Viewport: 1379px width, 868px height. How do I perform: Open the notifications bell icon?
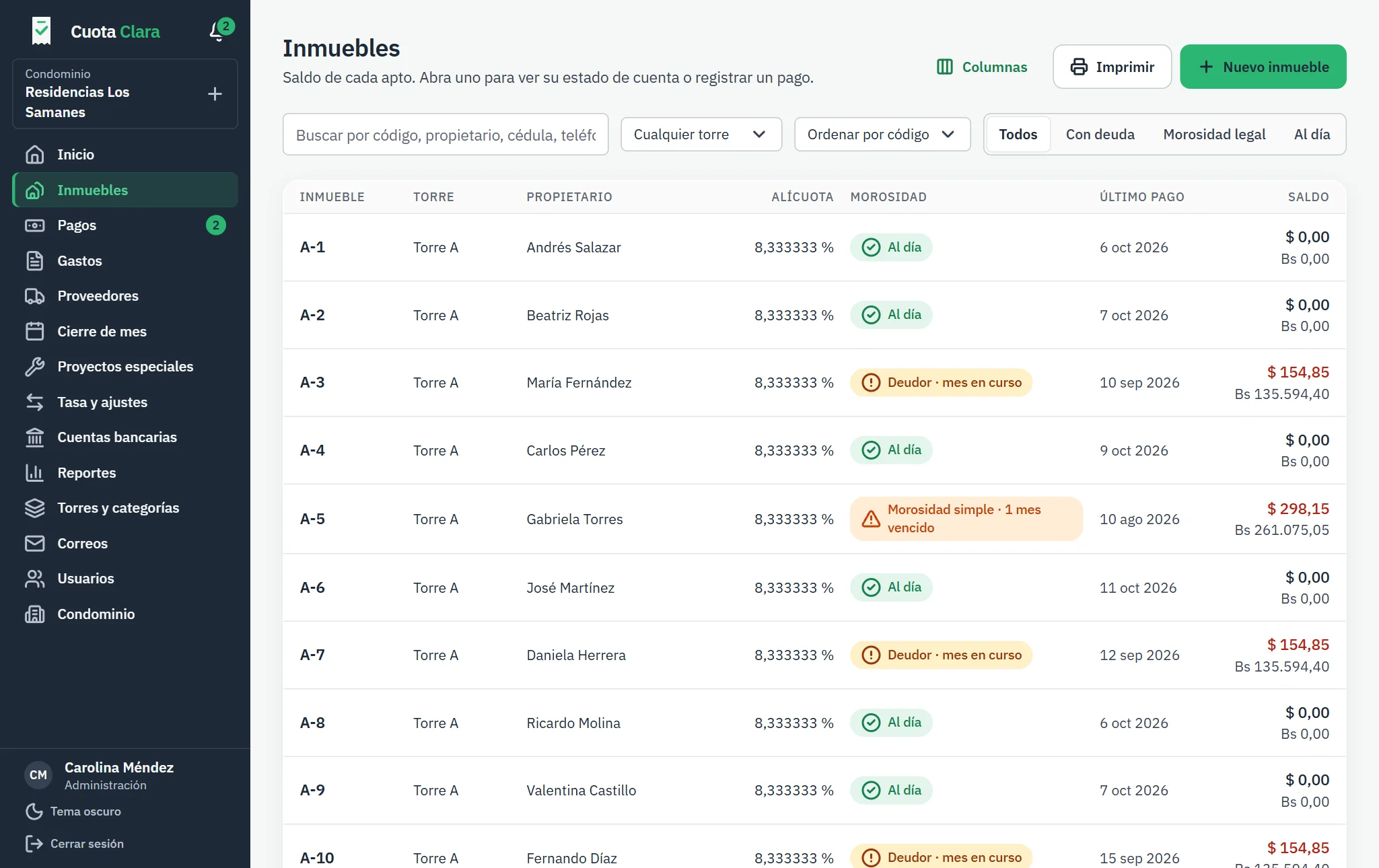(x=217, y=31)
